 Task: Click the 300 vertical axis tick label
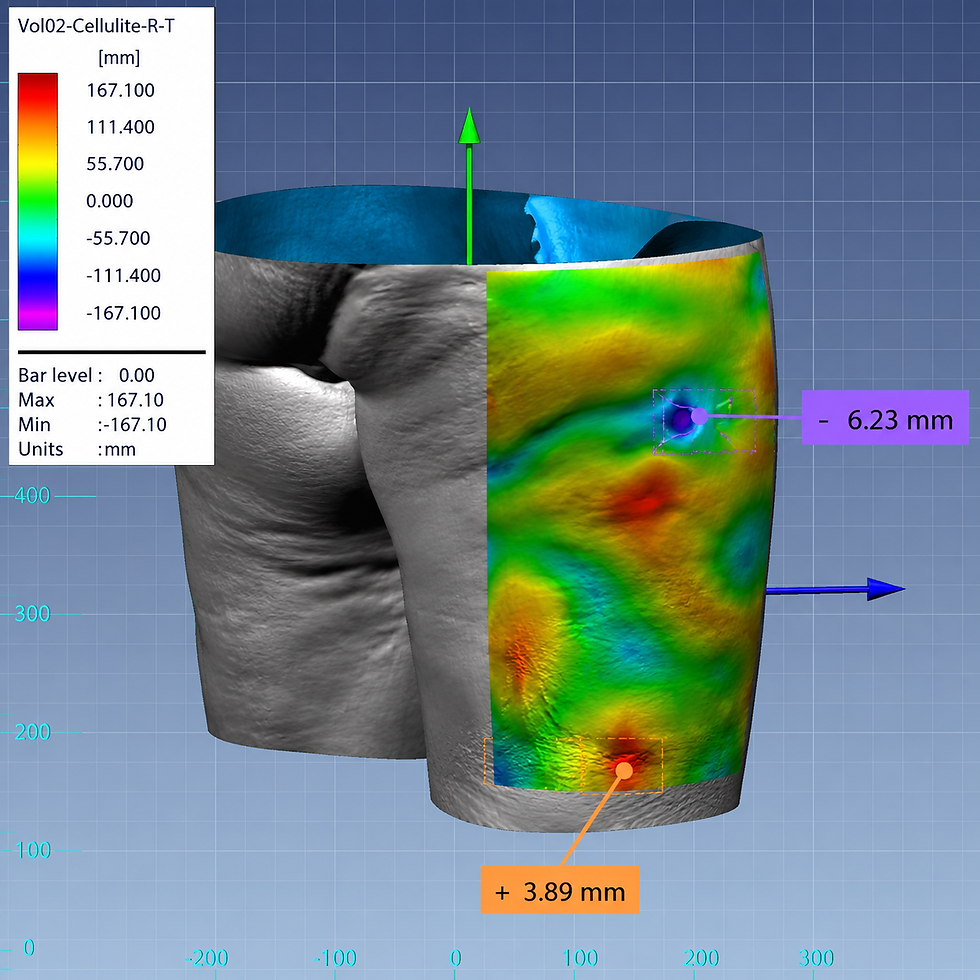coord(32,614)
